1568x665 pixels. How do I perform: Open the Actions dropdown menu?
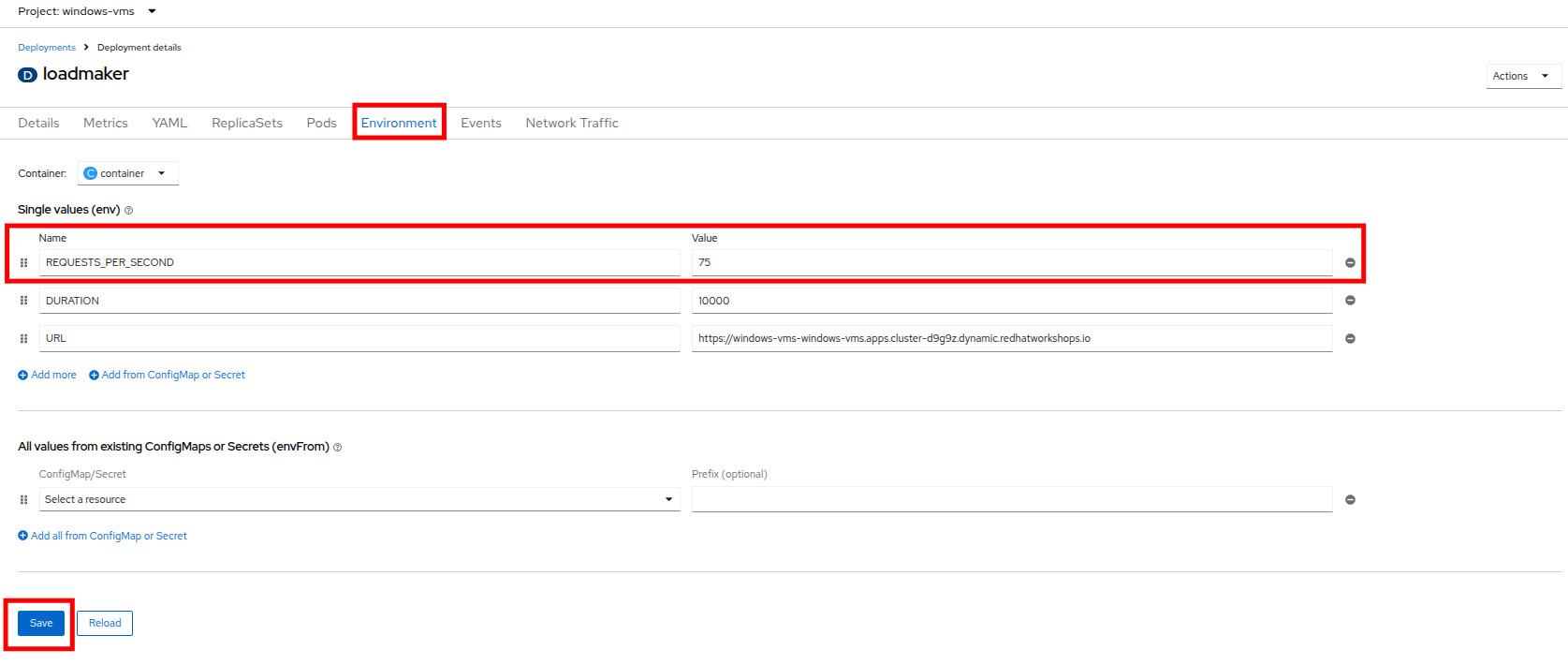tap(1521, 76)
